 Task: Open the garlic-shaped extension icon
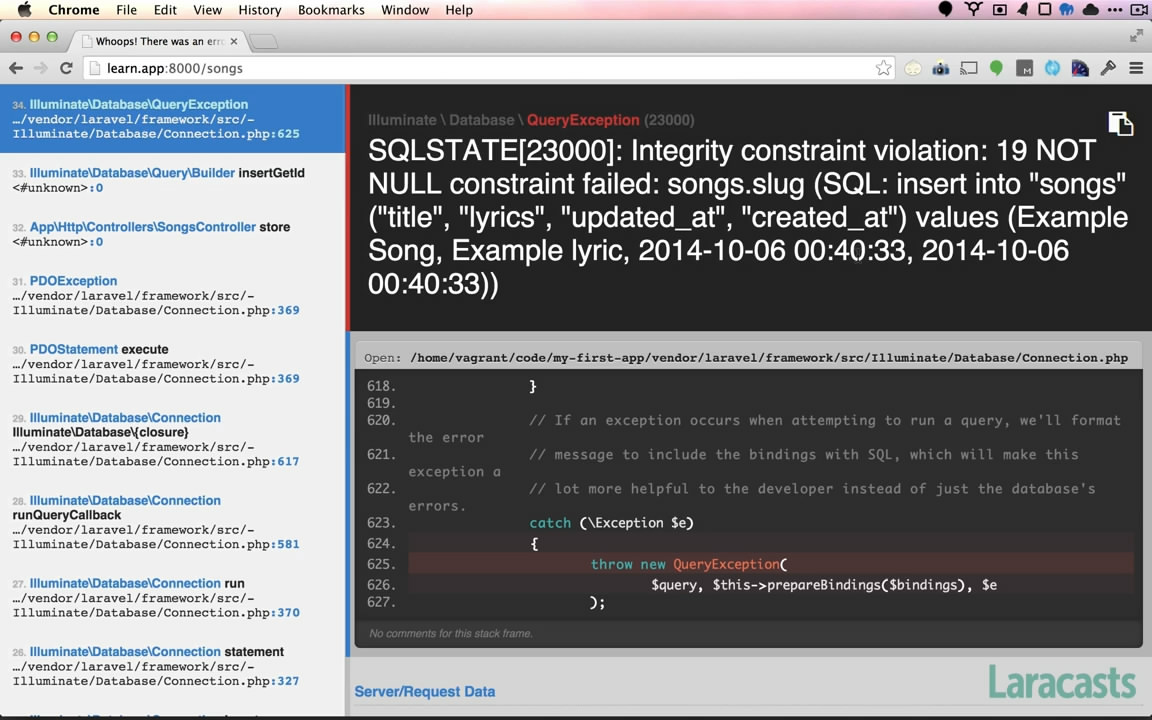[x=913, y=68]
